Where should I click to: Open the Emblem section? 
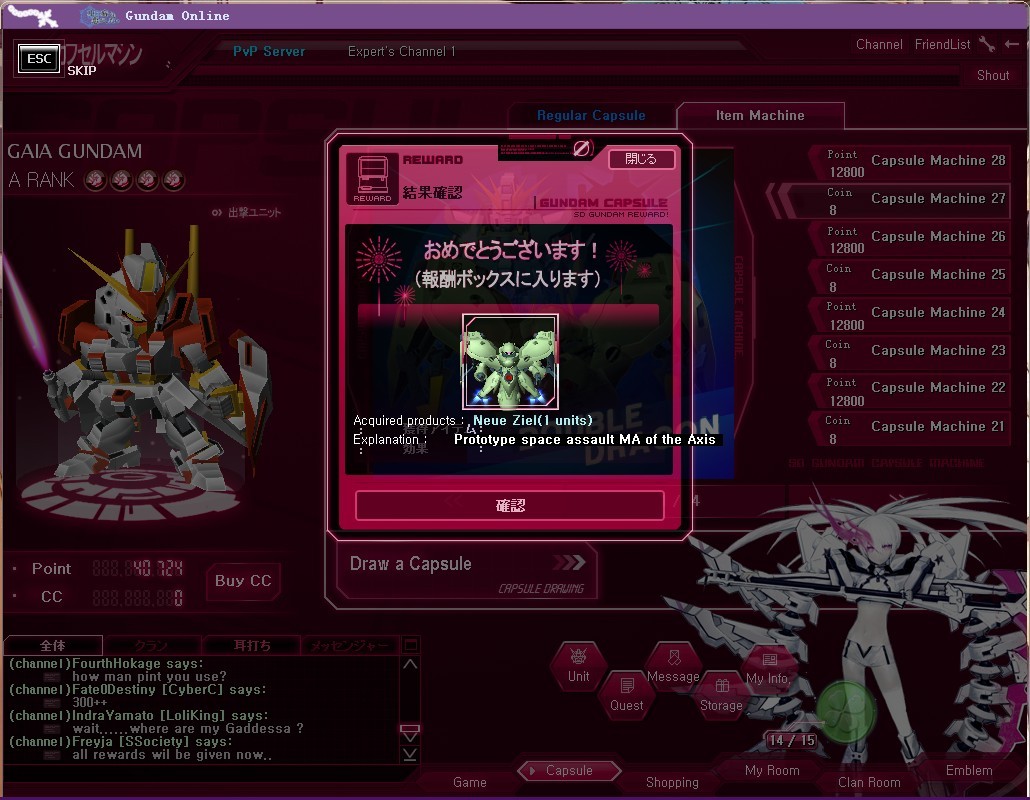coord(969,770)
